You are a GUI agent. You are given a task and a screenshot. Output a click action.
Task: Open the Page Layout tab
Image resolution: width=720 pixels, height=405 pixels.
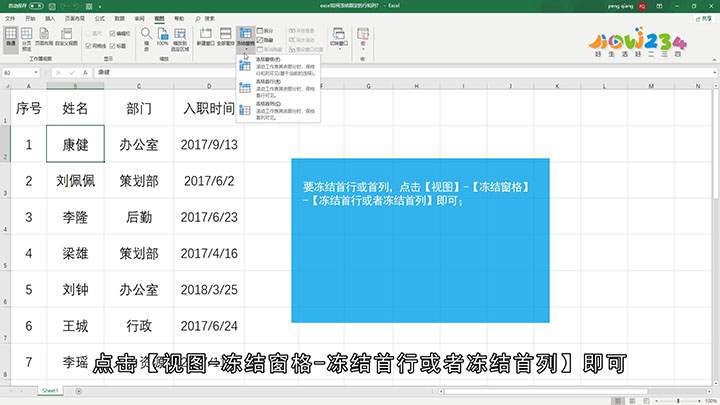tap(75, 18)
